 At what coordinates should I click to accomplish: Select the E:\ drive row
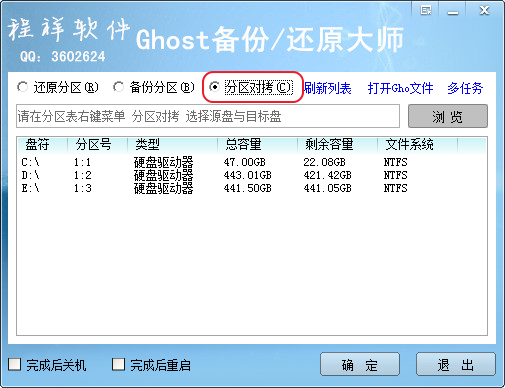point(252,188)
